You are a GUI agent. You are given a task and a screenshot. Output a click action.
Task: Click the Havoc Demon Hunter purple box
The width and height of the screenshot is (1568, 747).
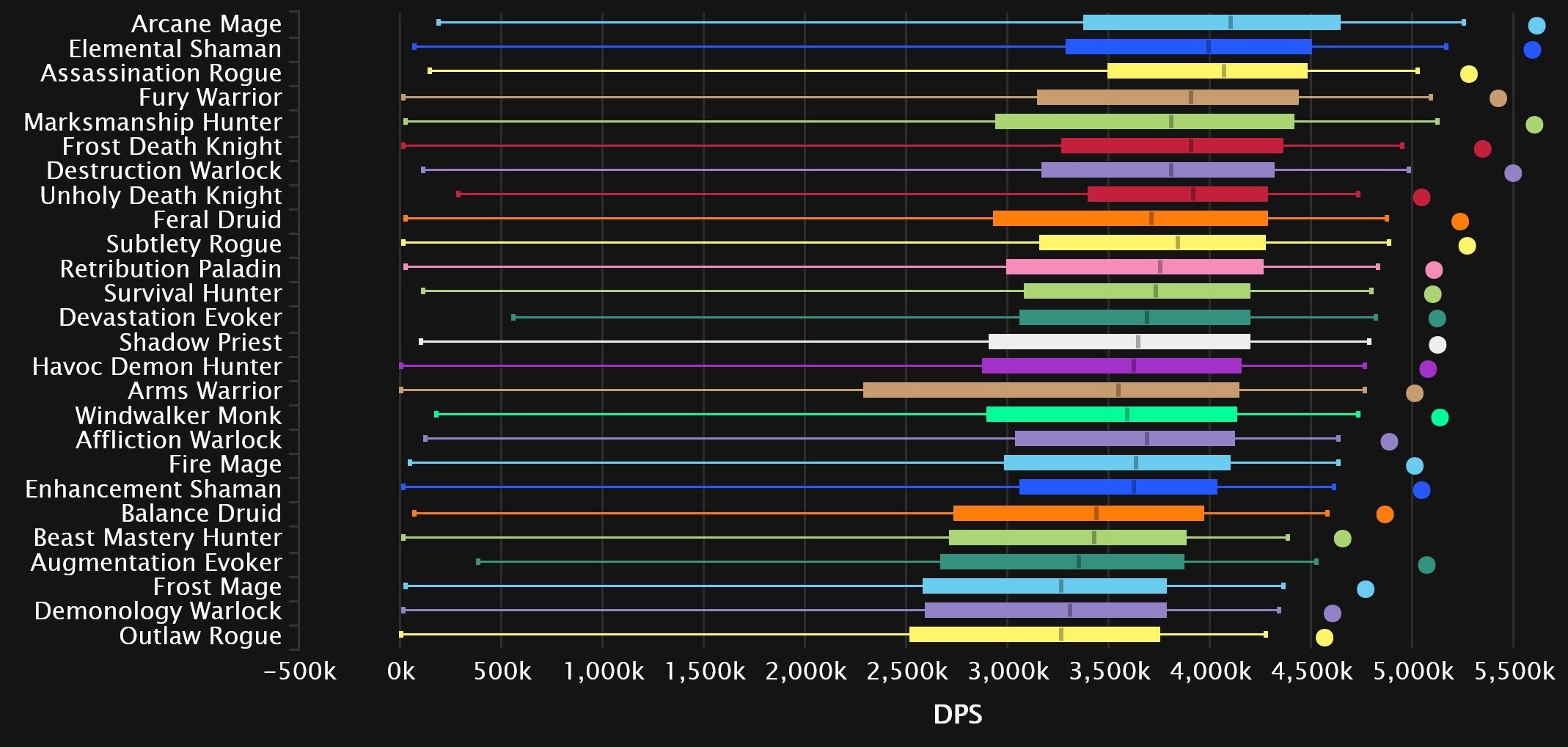click(x=1112, y=366)
